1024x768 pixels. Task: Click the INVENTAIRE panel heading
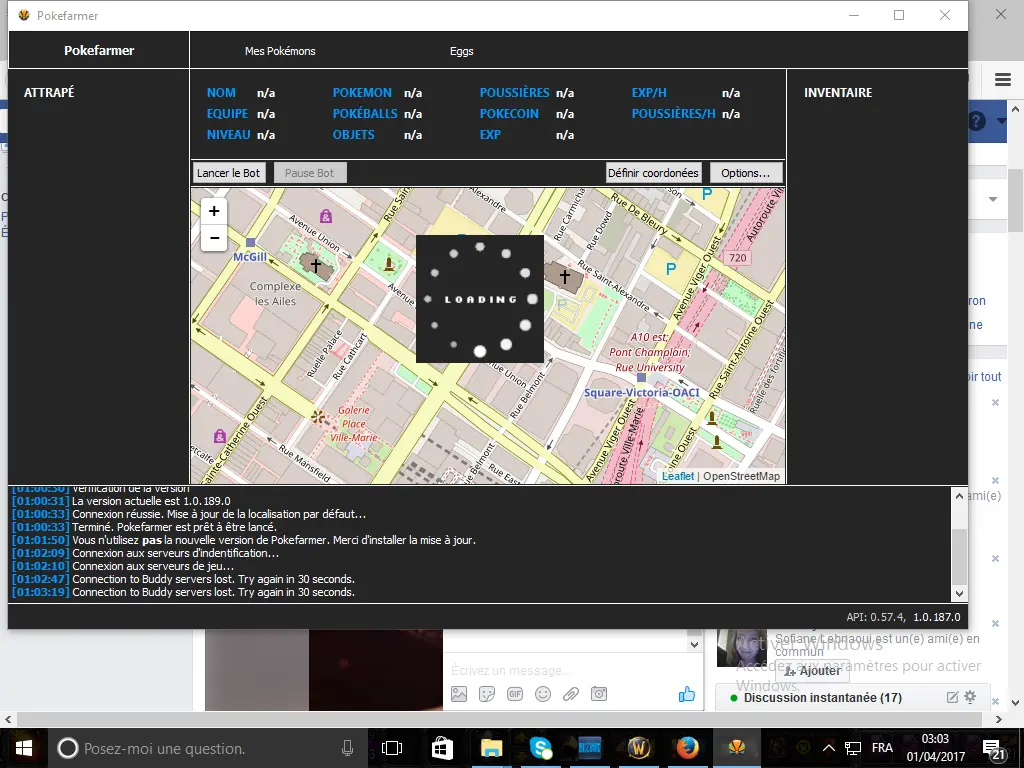tap(838, 93)
